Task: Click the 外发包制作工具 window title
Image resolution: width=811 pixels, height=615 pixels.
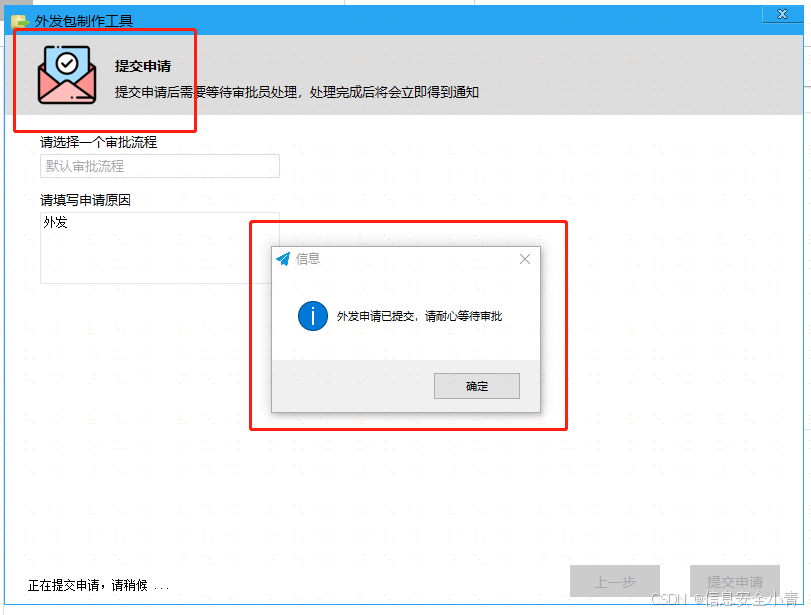Action: point(84,21)
